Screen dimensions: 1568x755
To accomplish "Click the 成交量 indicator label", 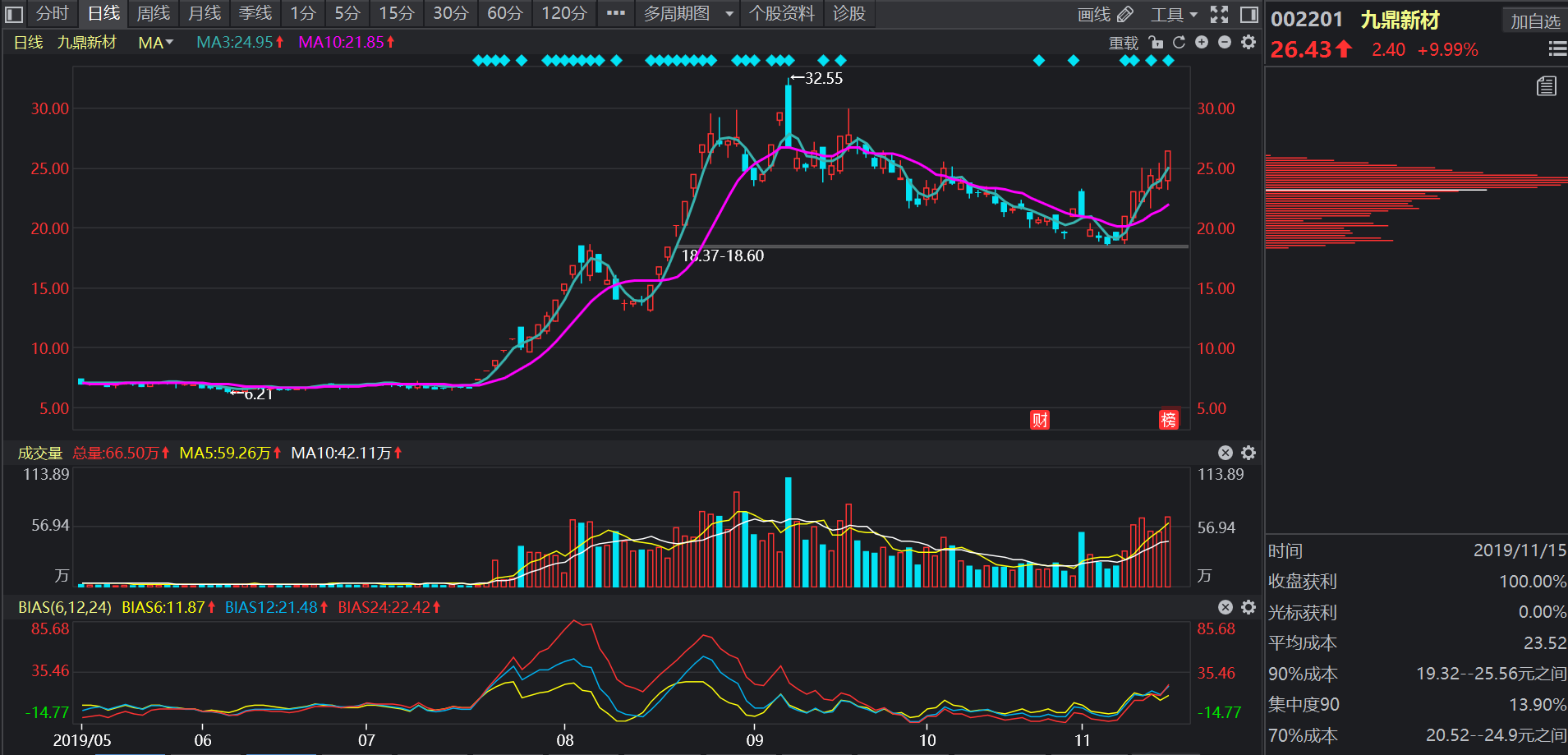I will [x=39, y=453].
